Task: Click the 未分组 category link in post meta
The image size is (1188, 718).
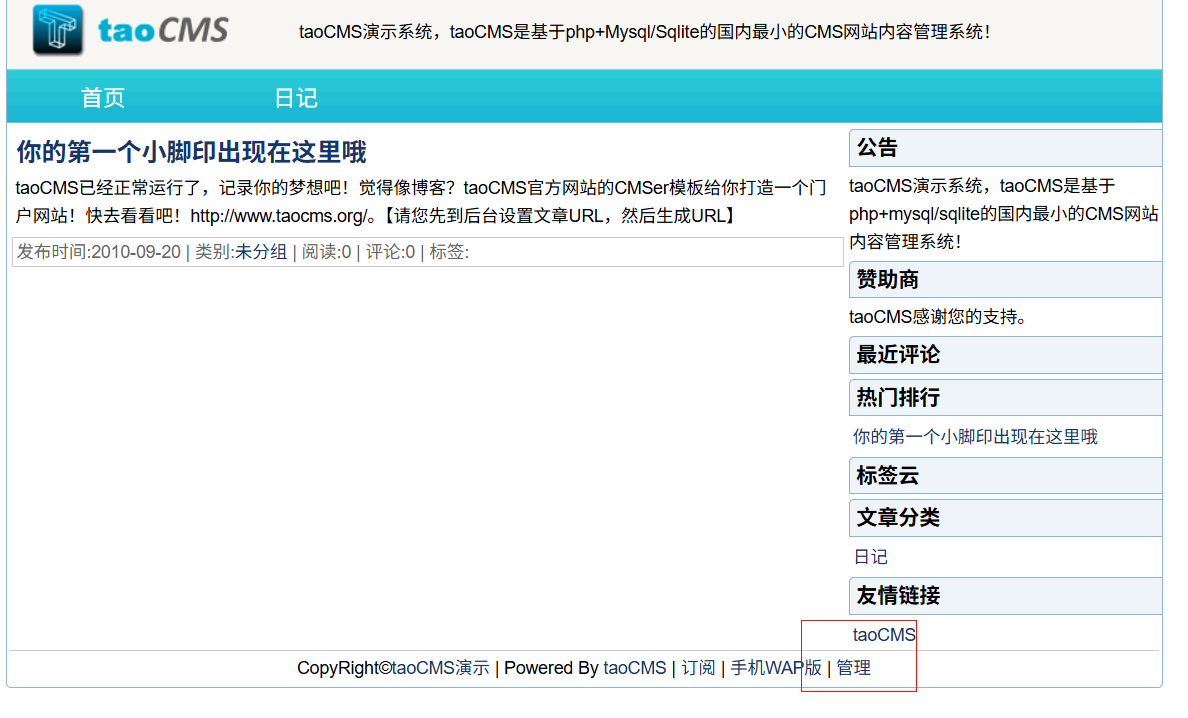Action: (261, 252)
